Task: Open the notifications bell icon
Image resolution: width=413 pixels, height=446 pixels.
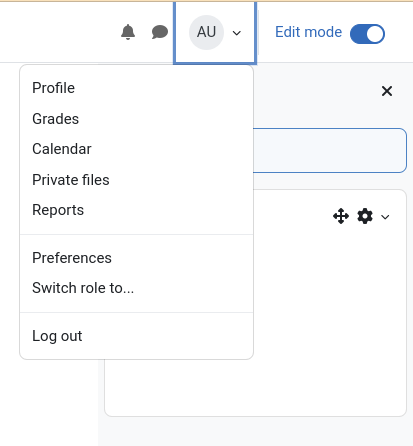Action: point(128,32)
